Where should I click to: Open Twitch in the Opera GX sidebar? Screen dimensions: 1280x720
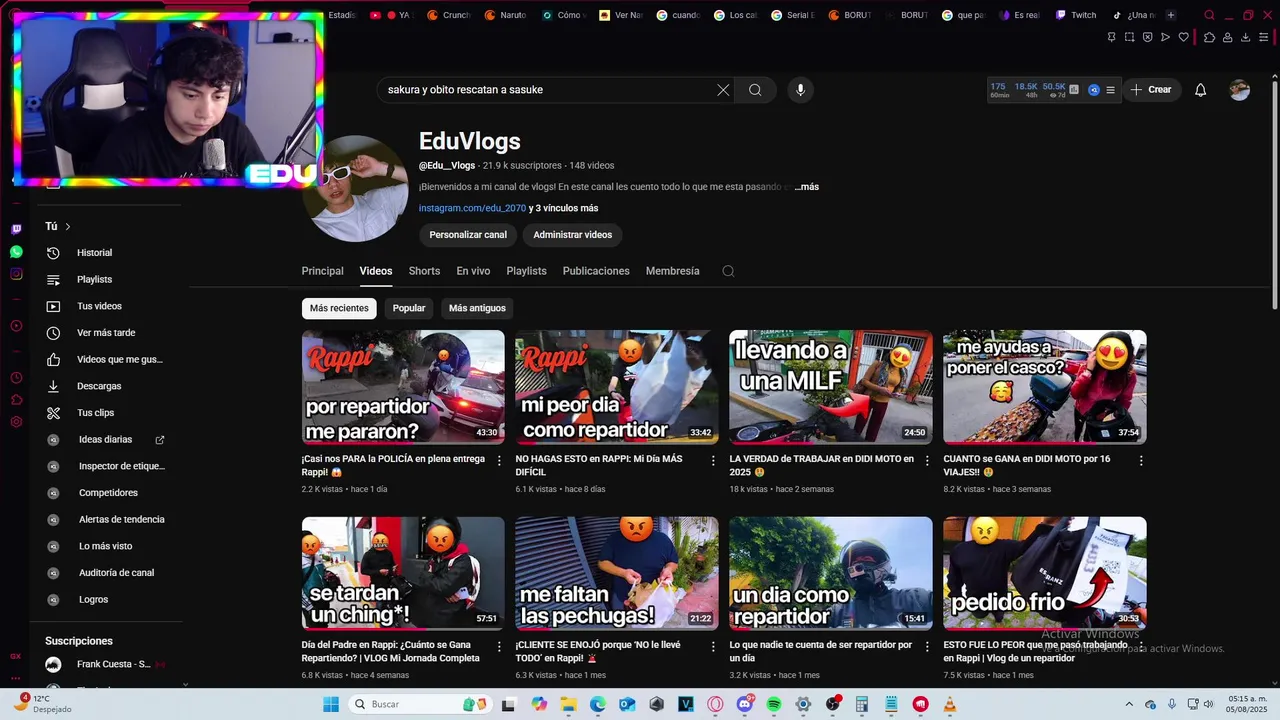click(x=16, y=229)
